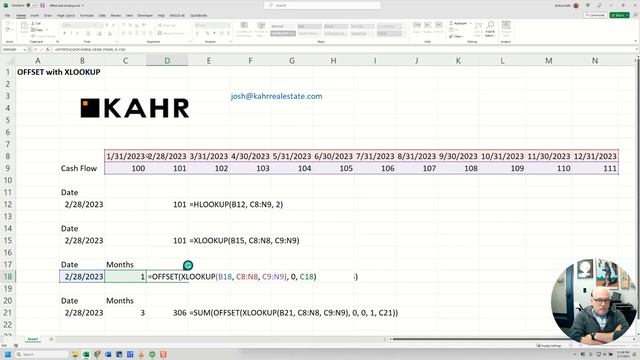The width and height of the screenshot is (640, 360).
Task: Click the Copy button
Action: click(x=38, y=30)
